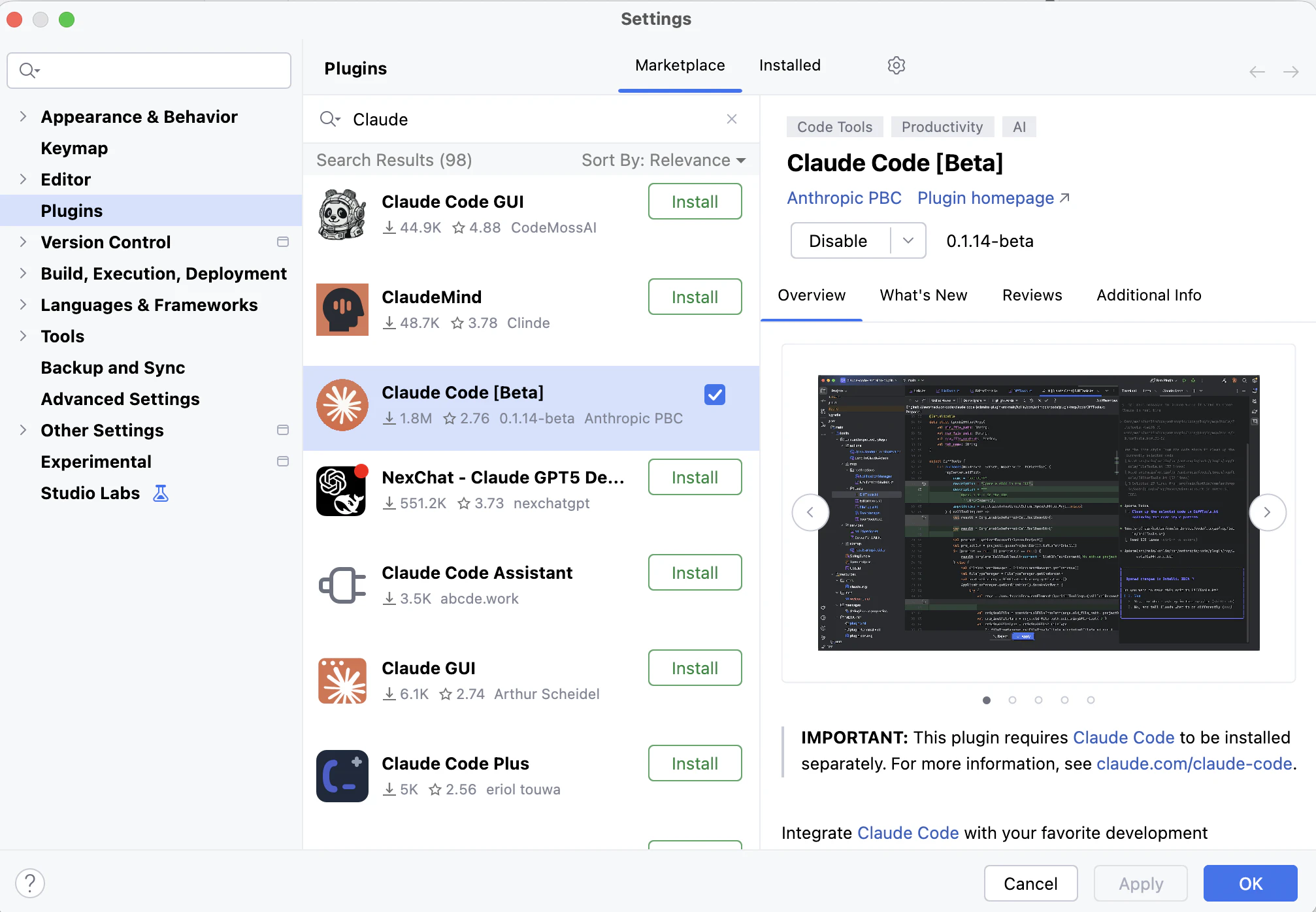Jump to the last screenshot dot

click(1091, 700)
